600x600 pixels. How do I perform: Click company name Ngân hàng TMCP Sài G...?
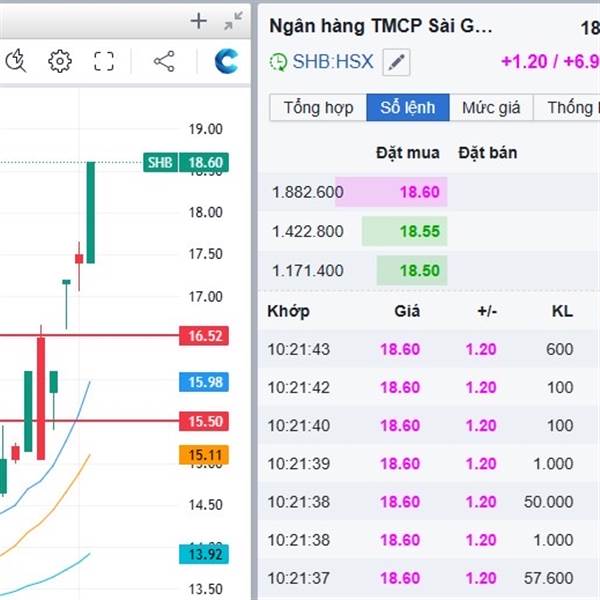(381, 26)
